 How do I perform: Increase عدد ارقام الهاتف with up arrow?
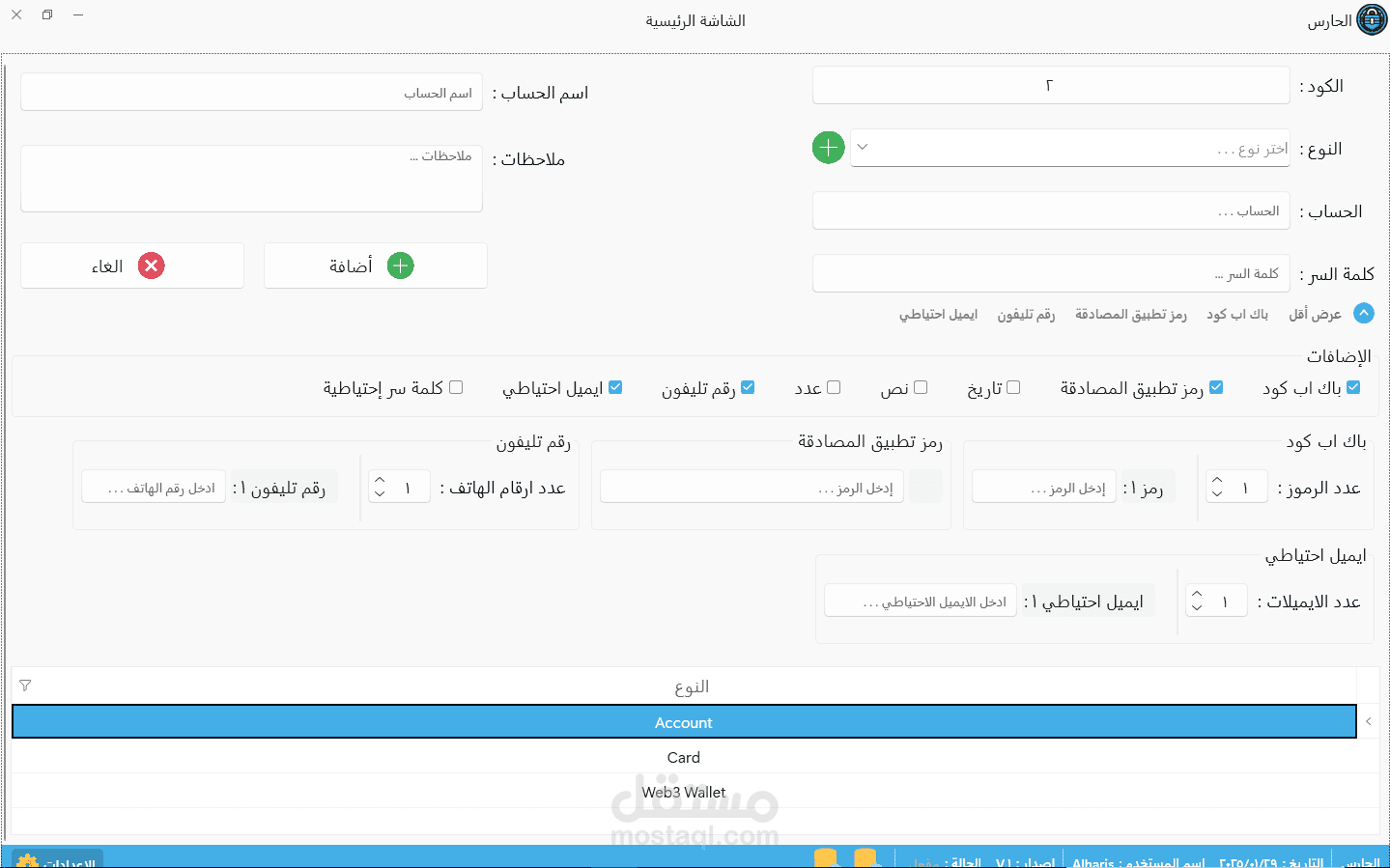coord(380,480)
